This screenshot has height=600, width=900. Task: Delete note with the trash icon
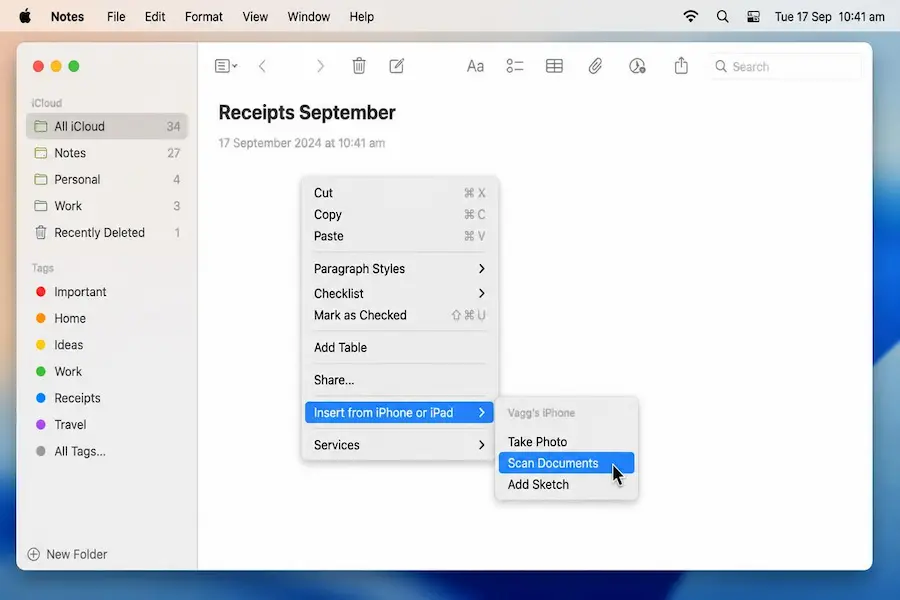pos(359,66)
